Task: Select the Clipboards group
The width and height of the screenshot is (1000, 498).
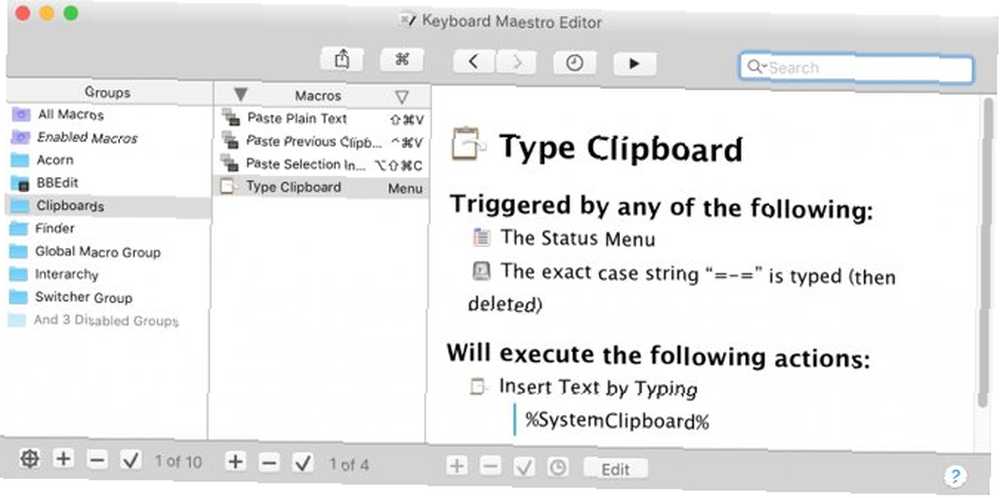Action: pos(107,206)
